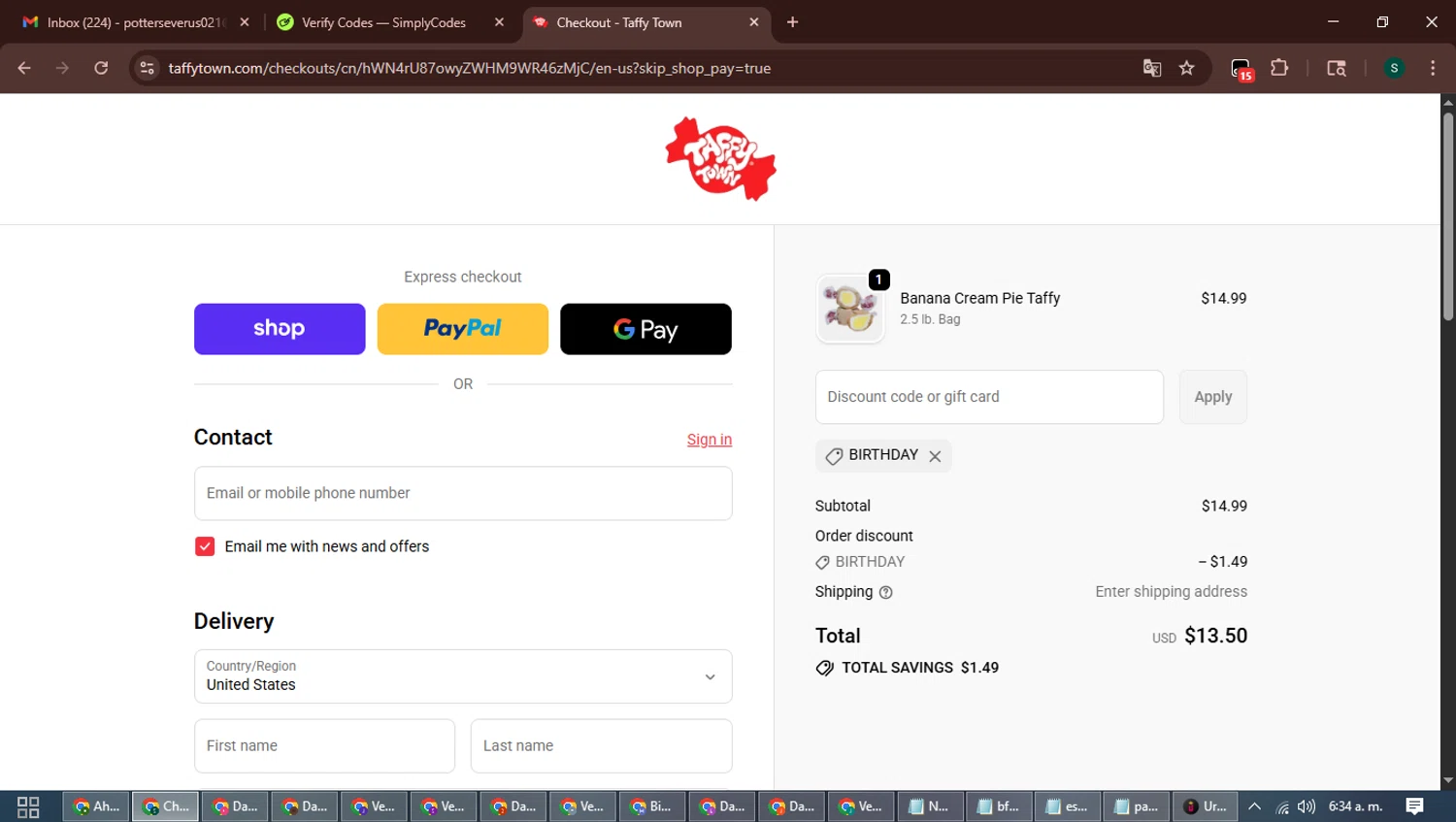
Task: Remove the BIRTHDAY discount code
Action: click(x=935, y=456)
